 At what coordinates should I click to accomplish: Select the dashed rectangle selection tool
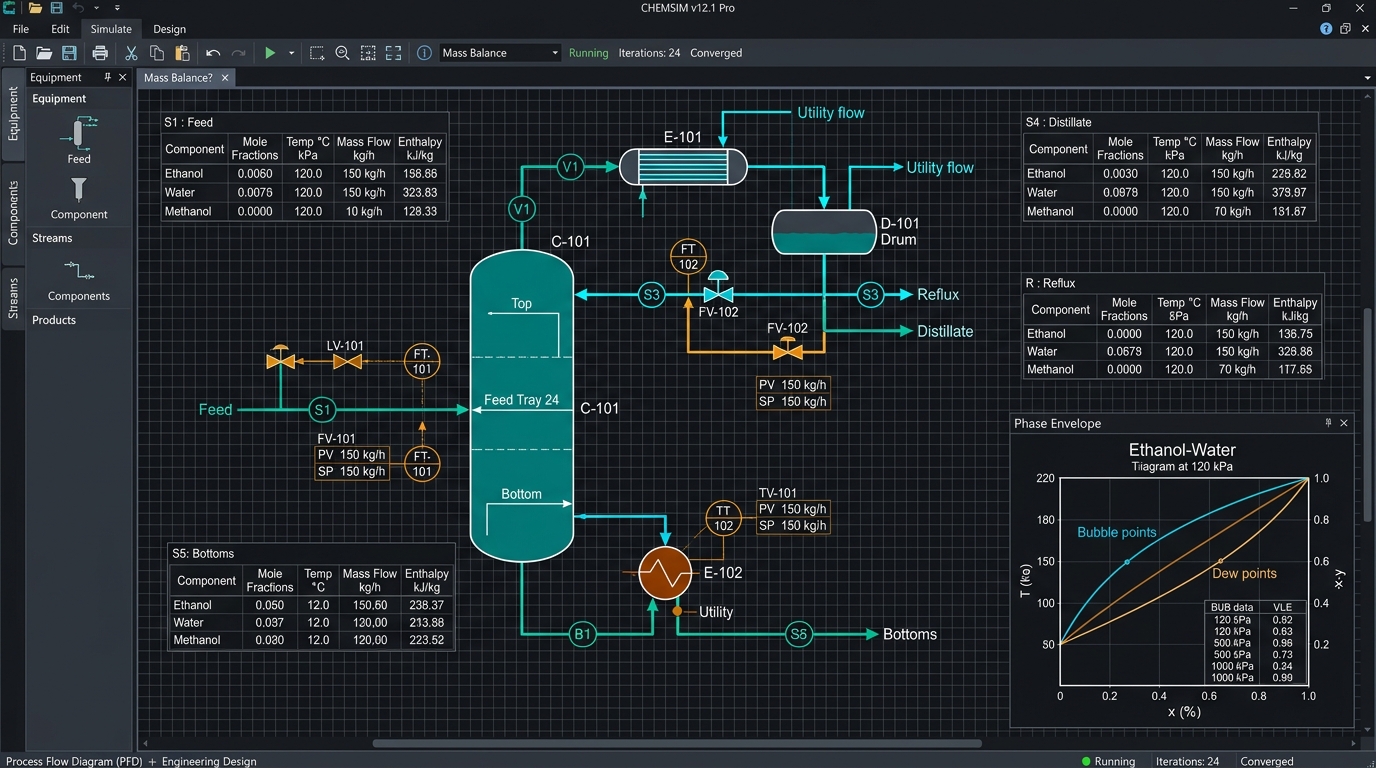click(x=317, y=53)
